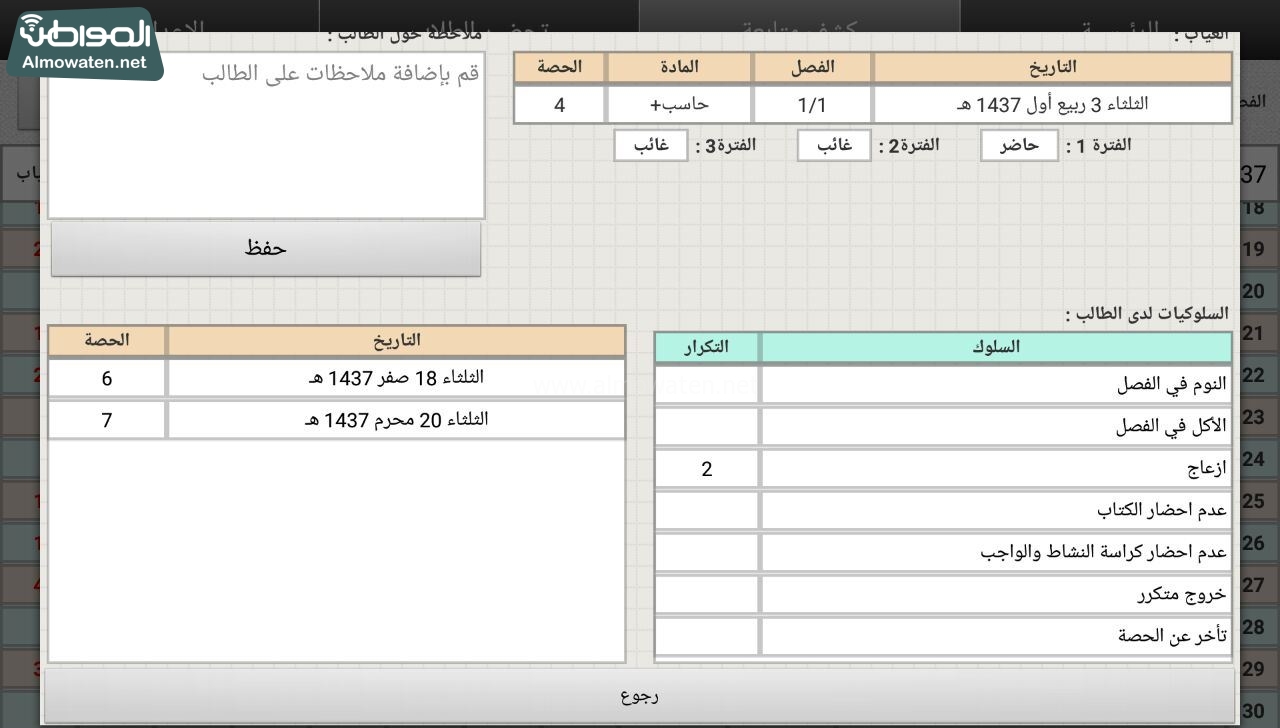1280x728 pixels.
Task: Select the الأكل في الفصل behavior row
Action: point(995,427)
